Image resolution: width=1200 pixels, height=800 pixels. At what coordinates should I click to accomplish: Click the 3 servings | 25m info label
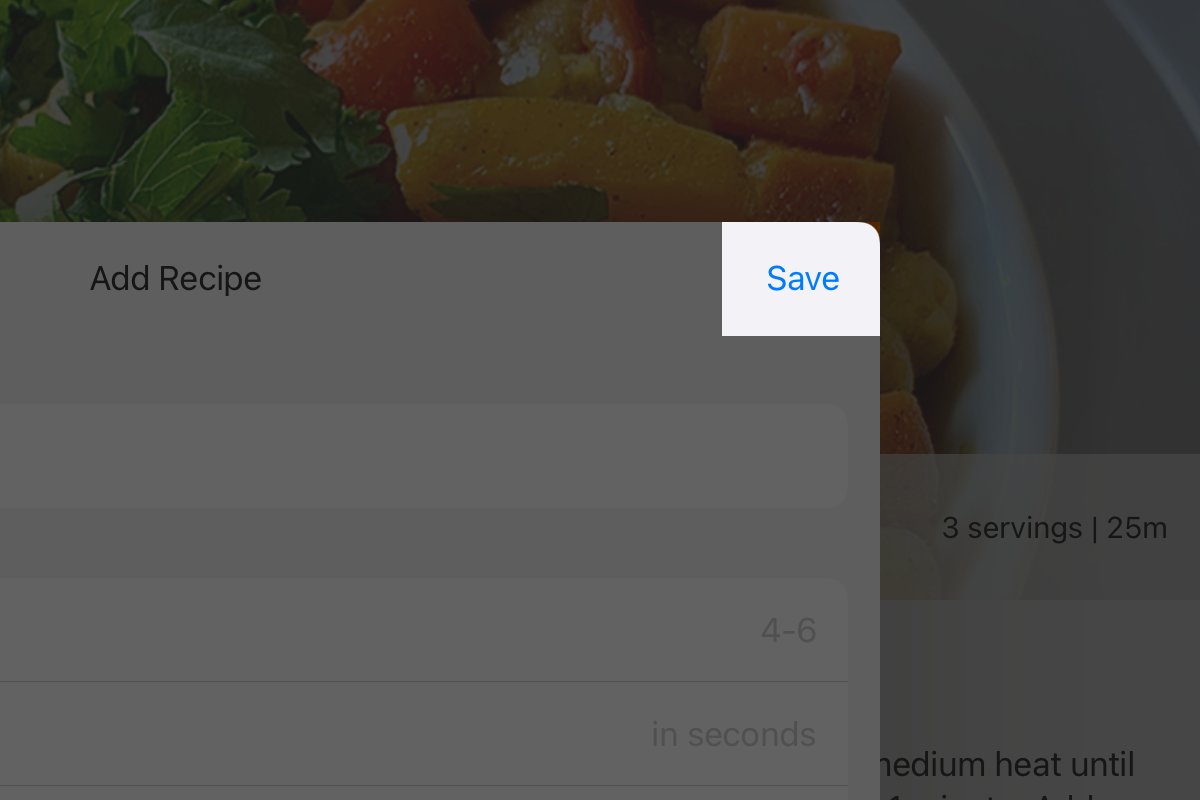pyautogui.click(x=1054, y=527)
